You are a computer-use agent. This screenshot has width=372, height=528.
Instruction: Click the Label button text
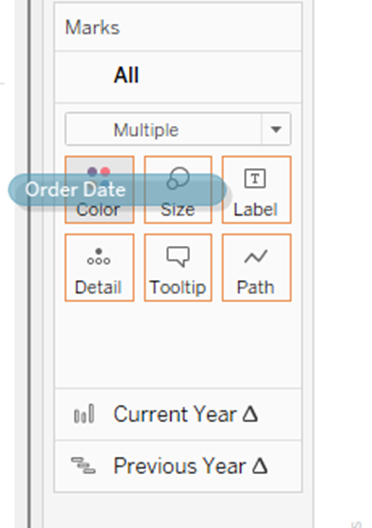click(x=256, y=209)
